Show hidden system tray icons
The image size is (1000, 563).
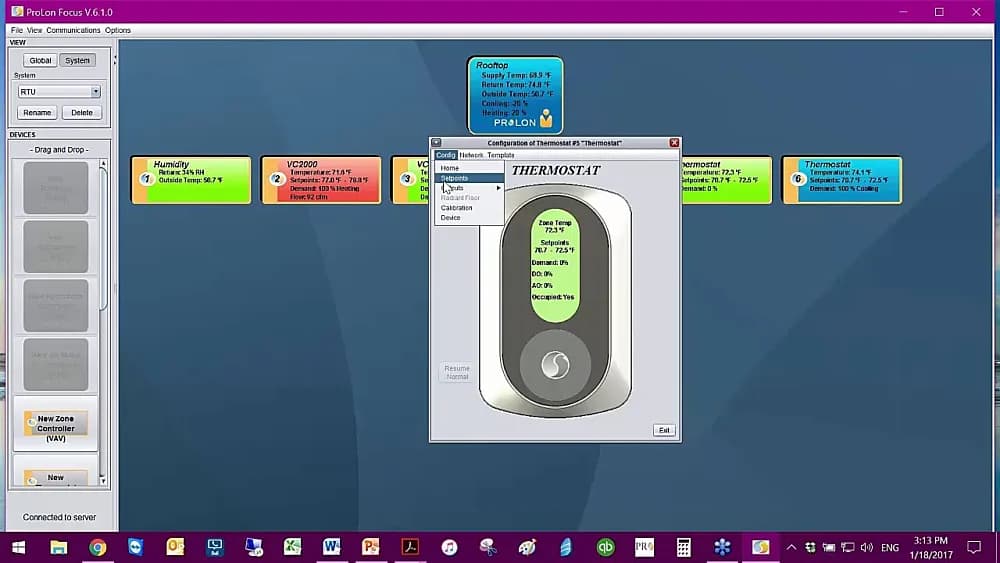click(791, 547)
